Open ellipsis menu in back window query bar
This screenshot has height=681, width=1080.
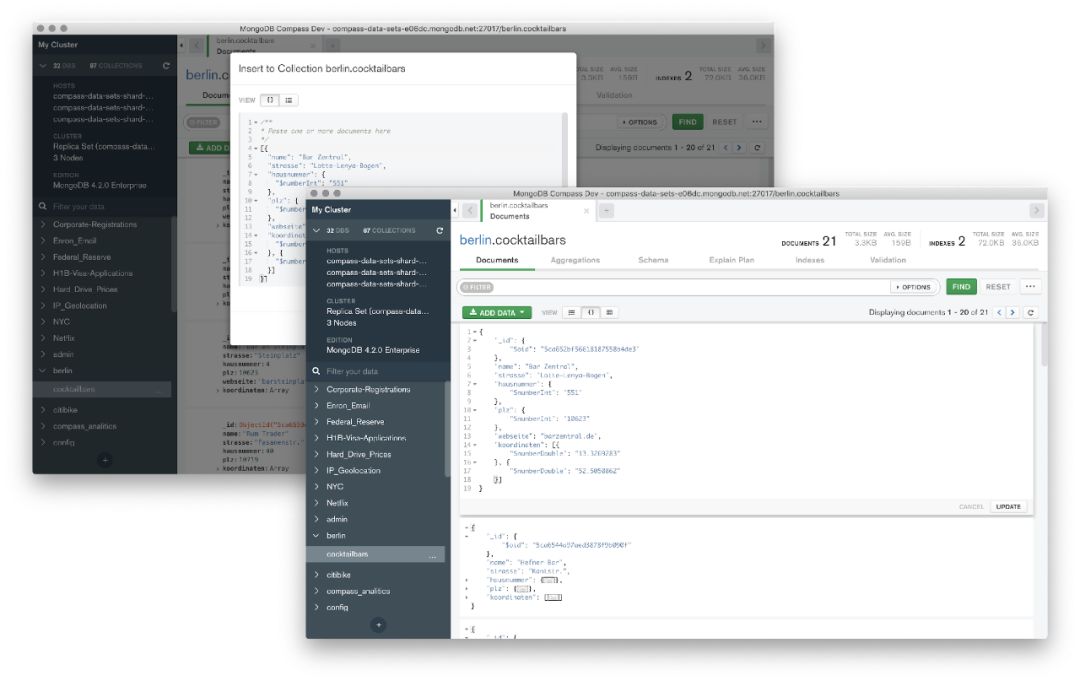(x=757, y=122)
